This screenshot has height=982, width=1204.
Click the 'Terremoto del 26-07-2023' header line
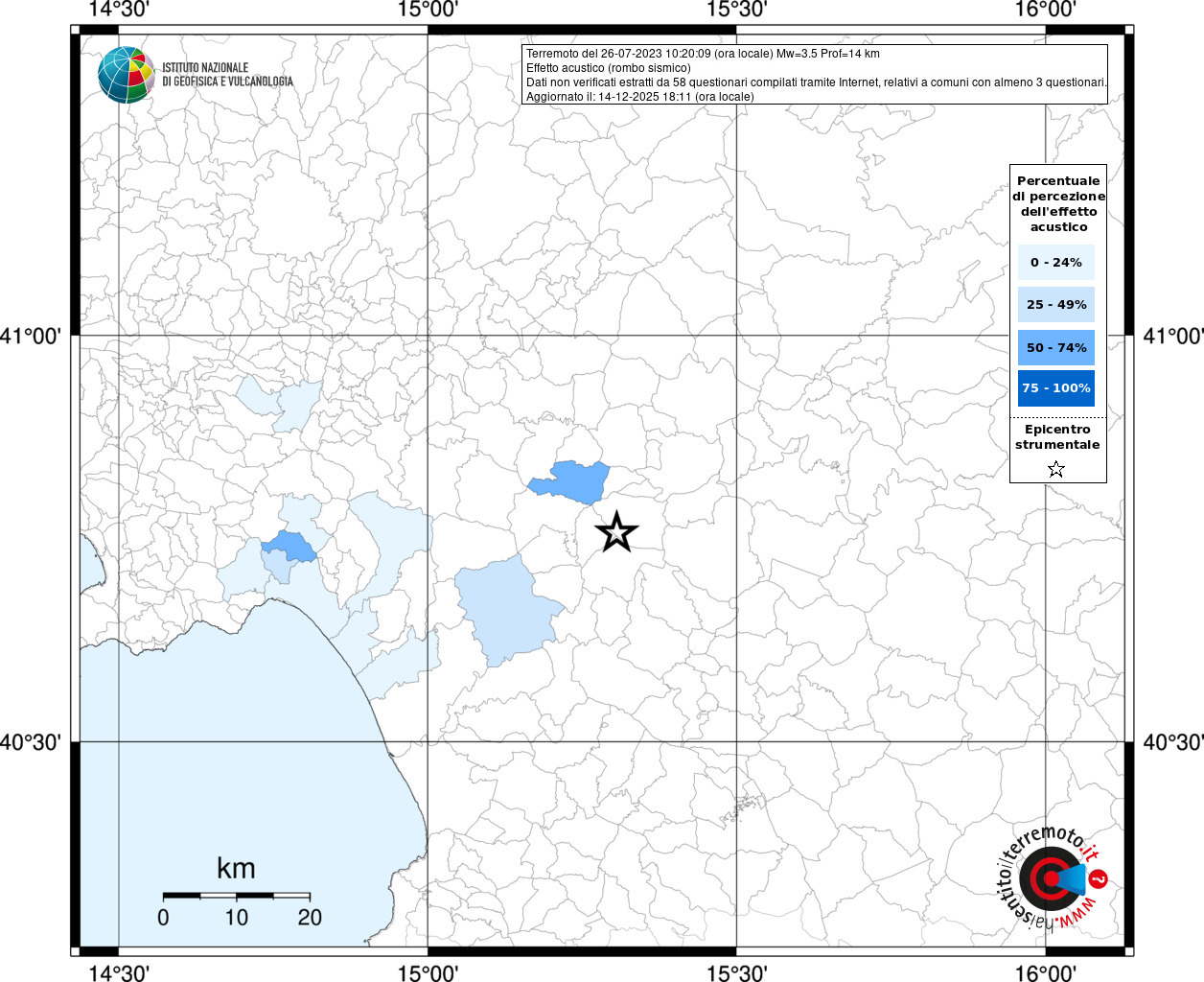pos(703,54)
